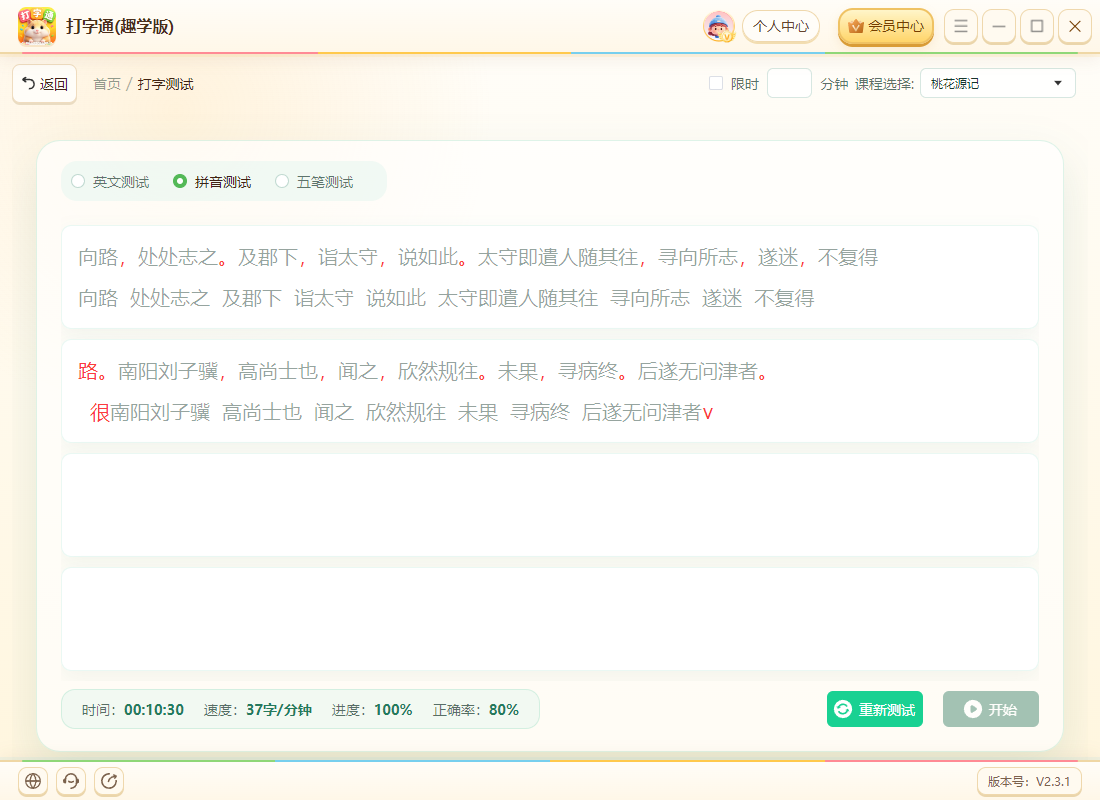The width and height of the screenshot is (1100, 800).
Task: Click the hamster app logo icon
Action: tap(36, 26)
